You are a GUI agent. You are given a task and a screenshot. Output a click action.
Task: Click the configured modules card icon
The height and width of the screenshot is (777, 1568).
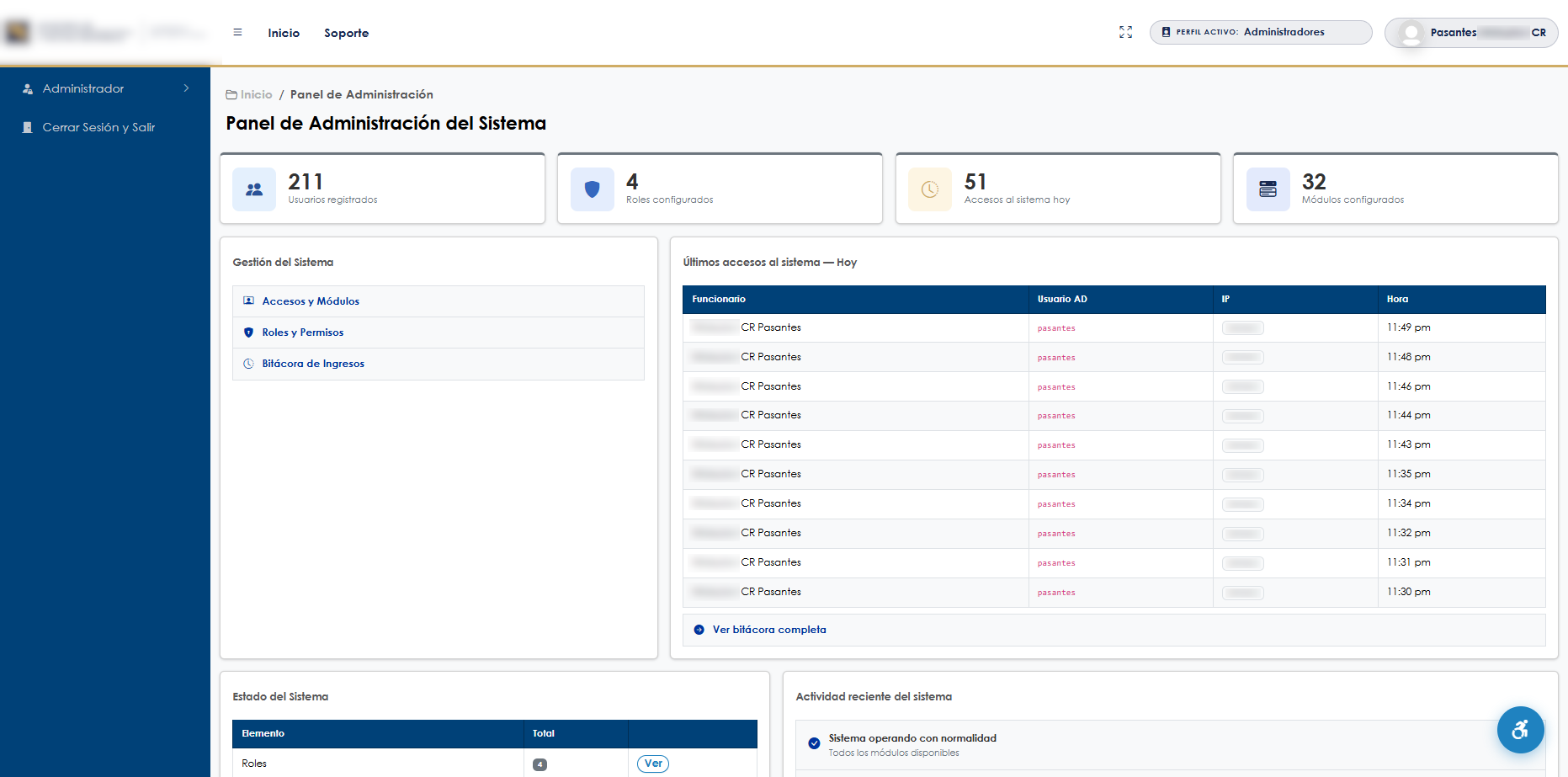[1268, 189]
